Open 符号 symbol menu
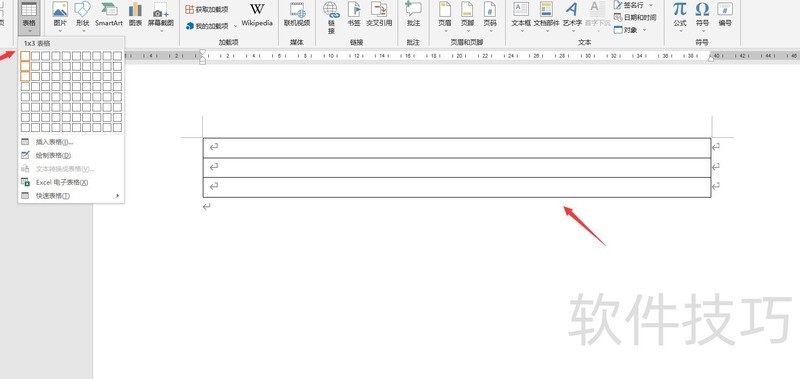This screenshot has height=379, width=800. (x=702, y=15)
